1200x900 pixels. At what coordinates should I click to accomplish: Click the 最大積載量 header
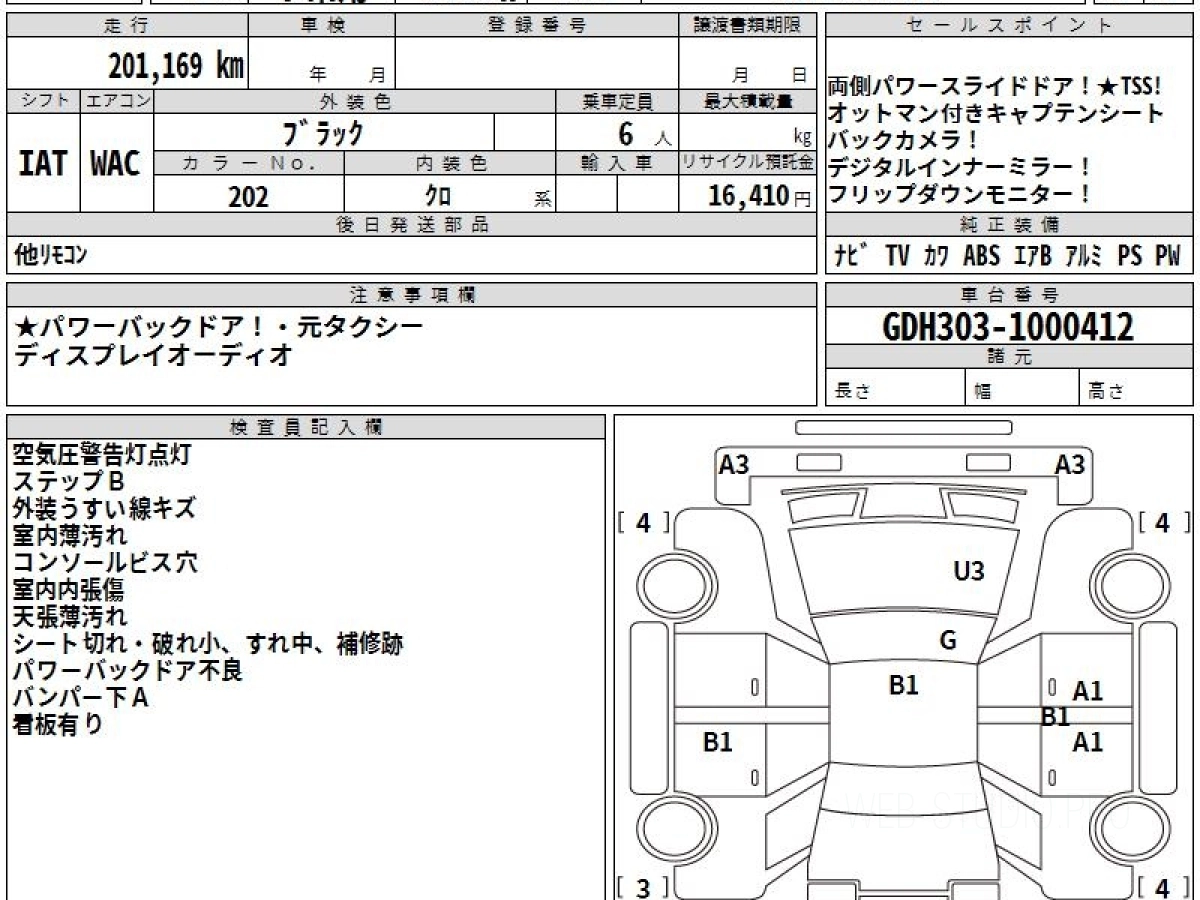(x=748, y=101)
